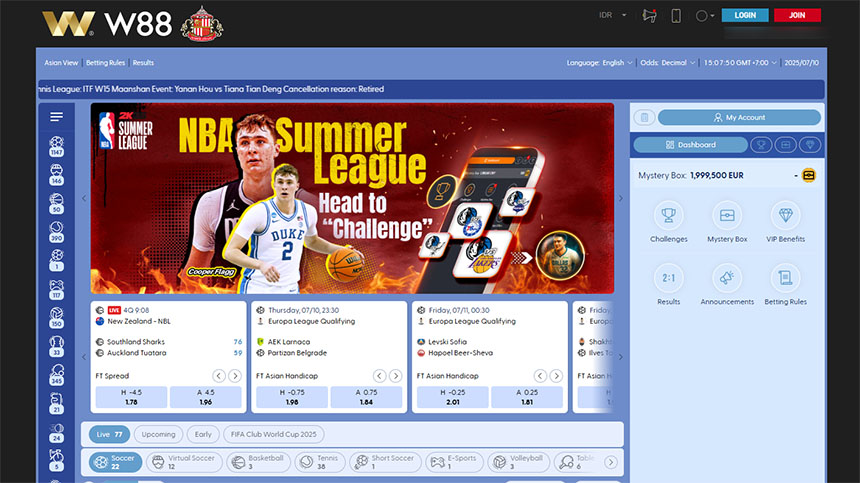Image resolution: width=860 pixels, height=483 pixels.
Task: Open the Results 2:1 shortcut
Action: (669, 285)
